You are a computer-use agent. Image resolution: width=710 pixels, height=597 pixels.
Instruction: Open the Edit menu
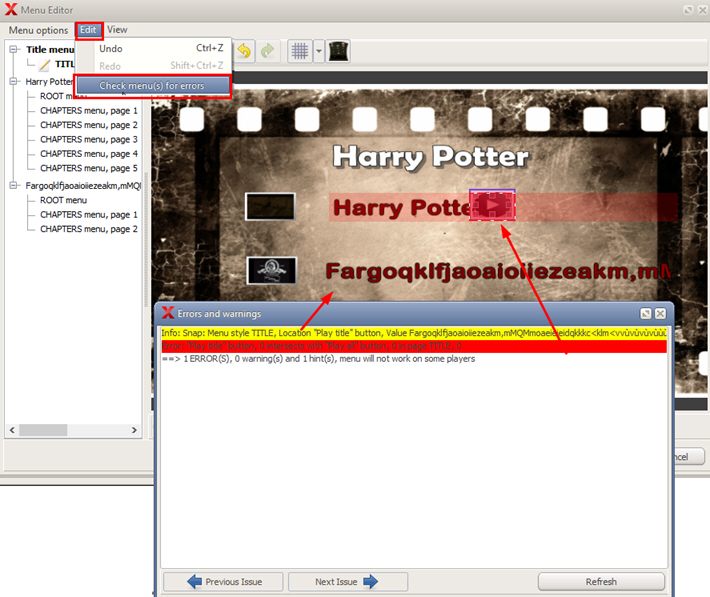(x=88, y=30)
